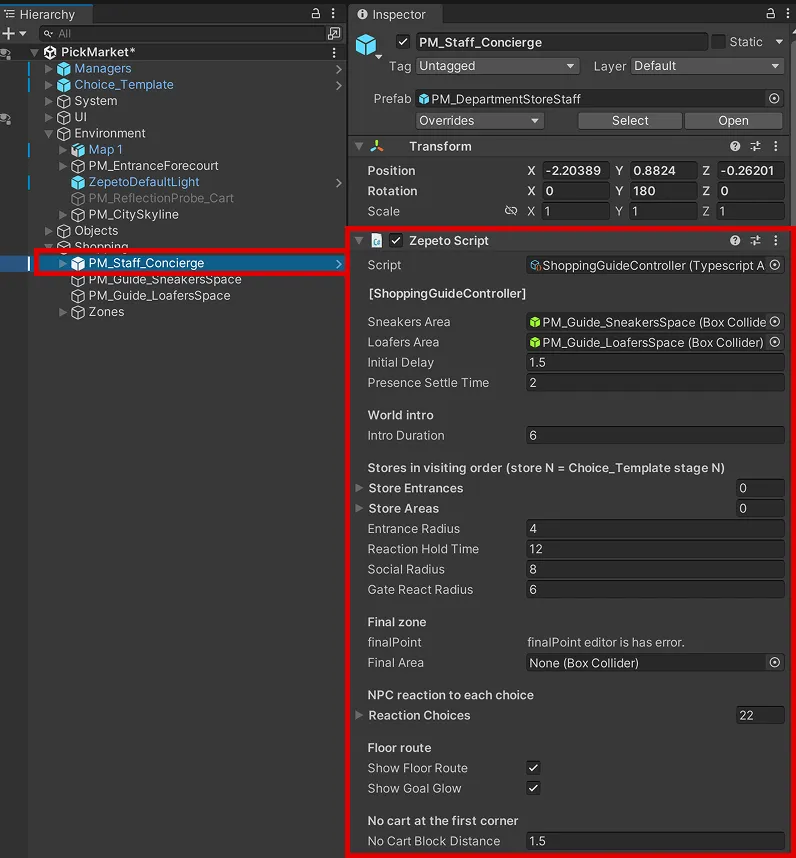796x858 pixels.
Task: Open Zepeto Script three-dot options menu
Action: (x=775, y=240)
